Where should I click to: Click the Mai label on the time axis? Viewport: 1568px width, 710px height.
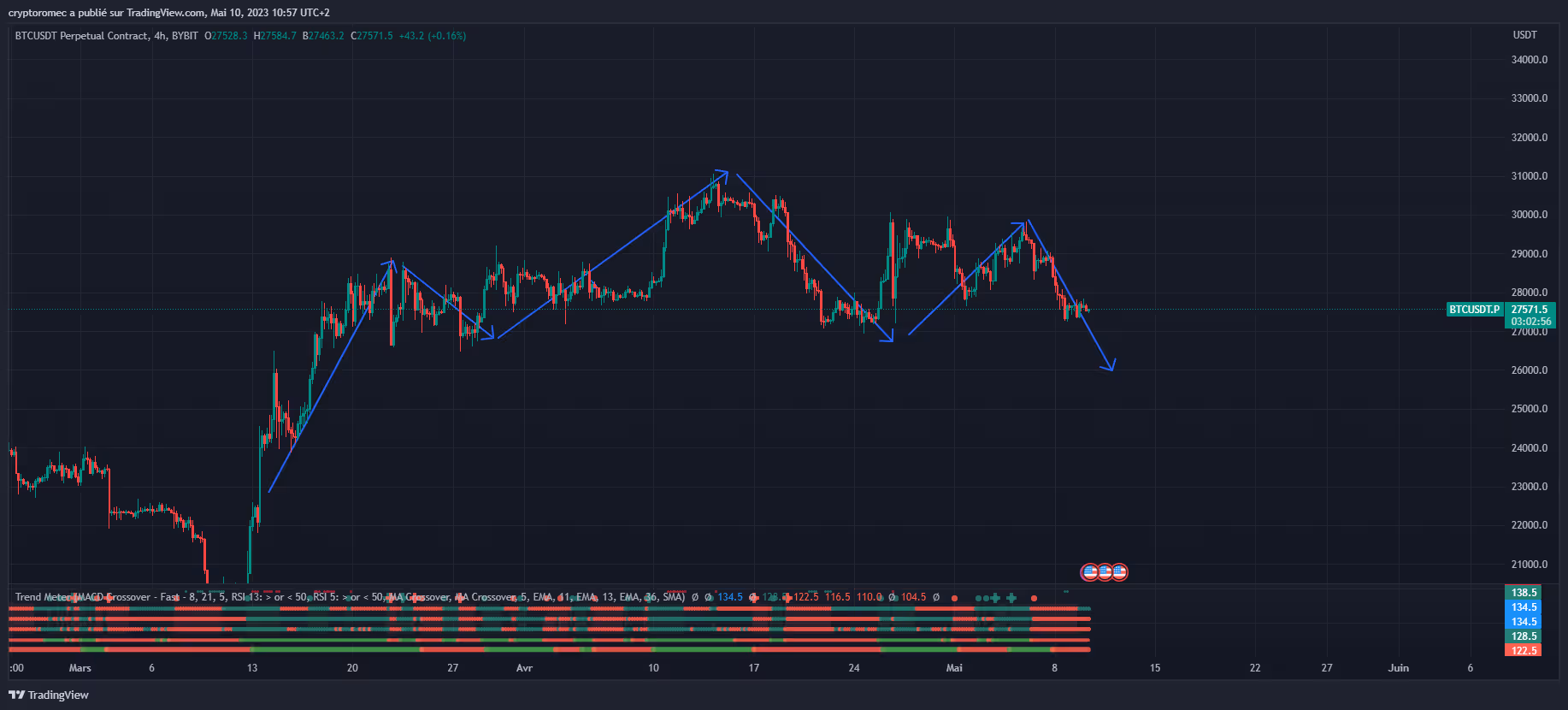(954, 668)
